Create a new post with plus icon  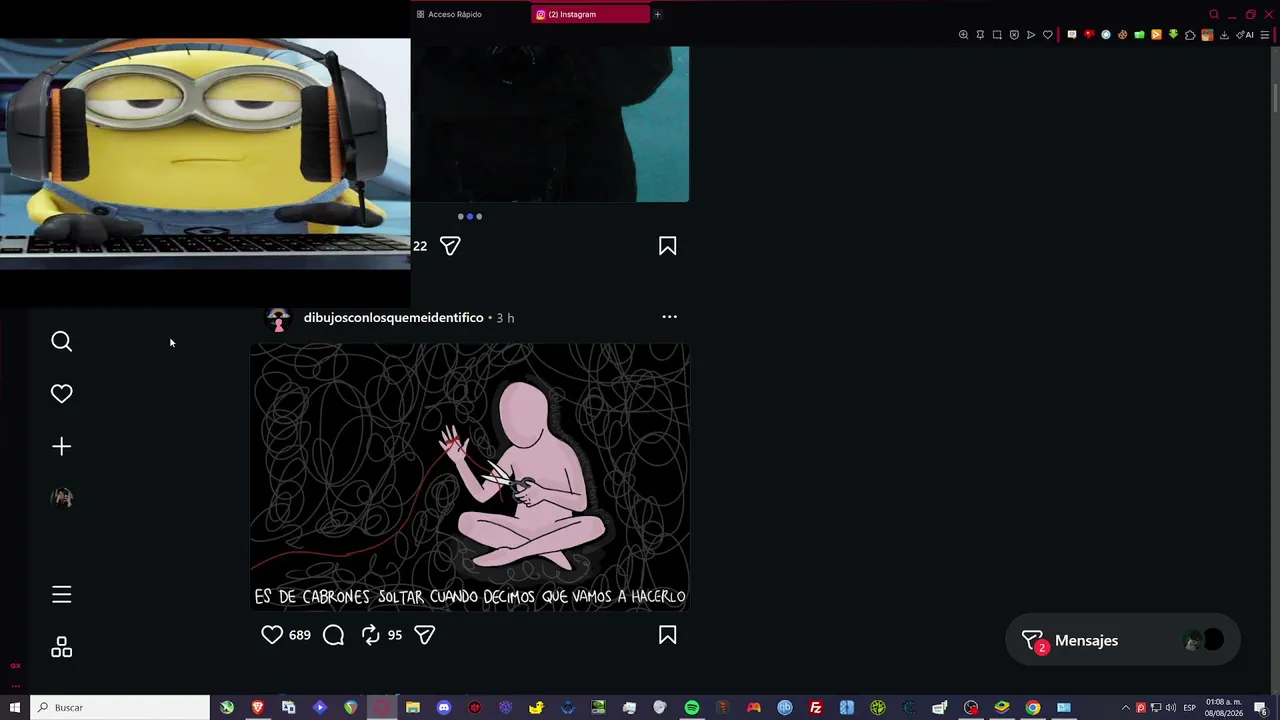pos(61,446)
